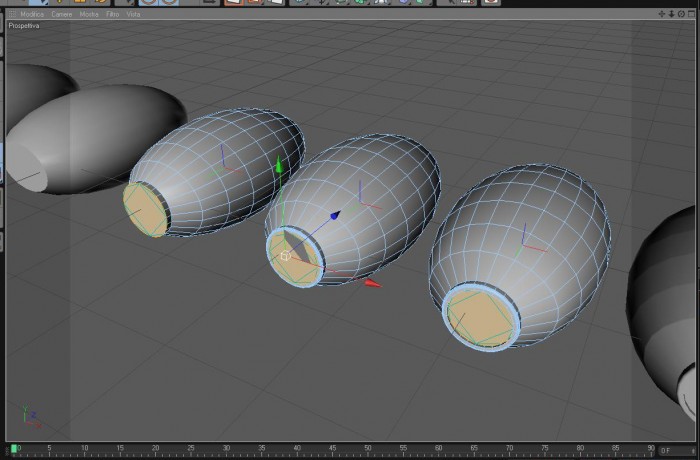Open the Modifica viewport menu
The image size is (700, 460).
coord(32,14)
